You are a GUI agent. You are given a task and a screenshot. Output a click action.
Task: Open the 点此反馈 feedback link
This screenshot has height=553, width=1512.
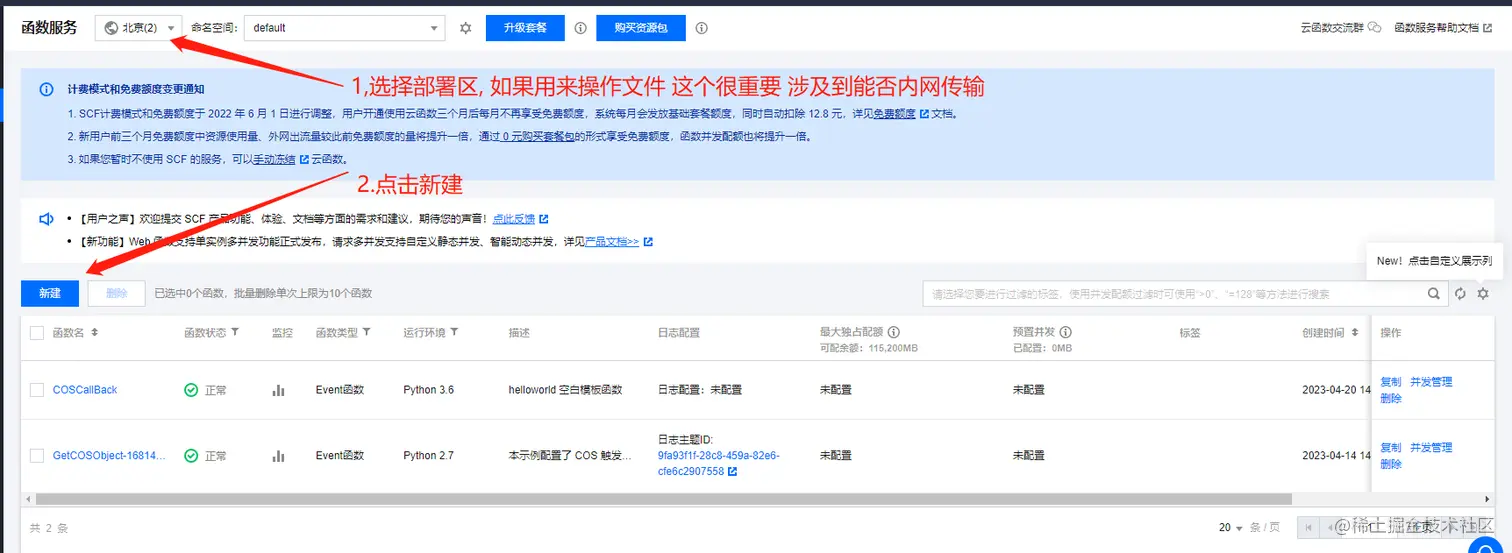pyautogui.click(x=514, y=218)
